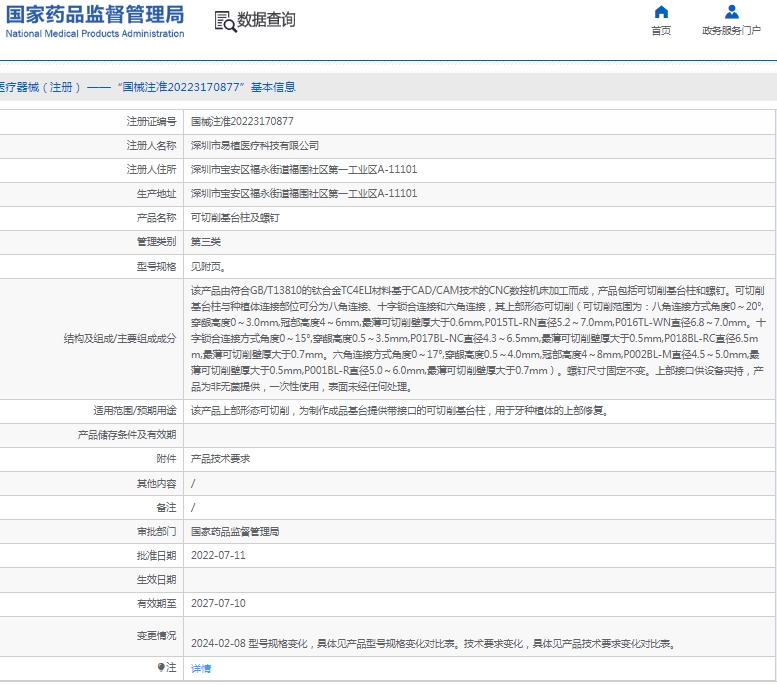Click the 备注 row label
777x685 pixels.
point(166,508)
